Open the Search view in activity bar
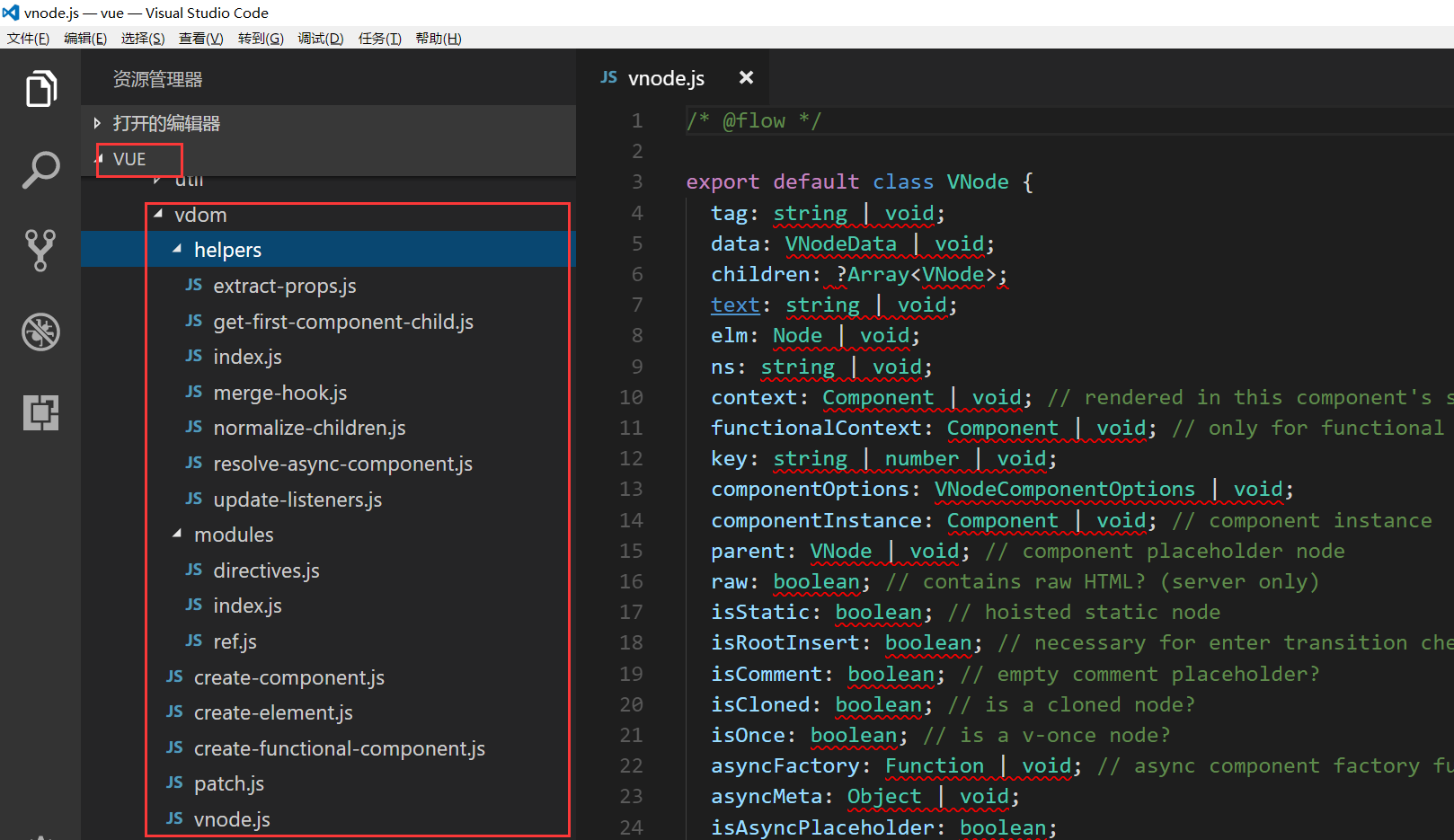Viewport: 1454px width, 840px height. click(x=40, y=170)
